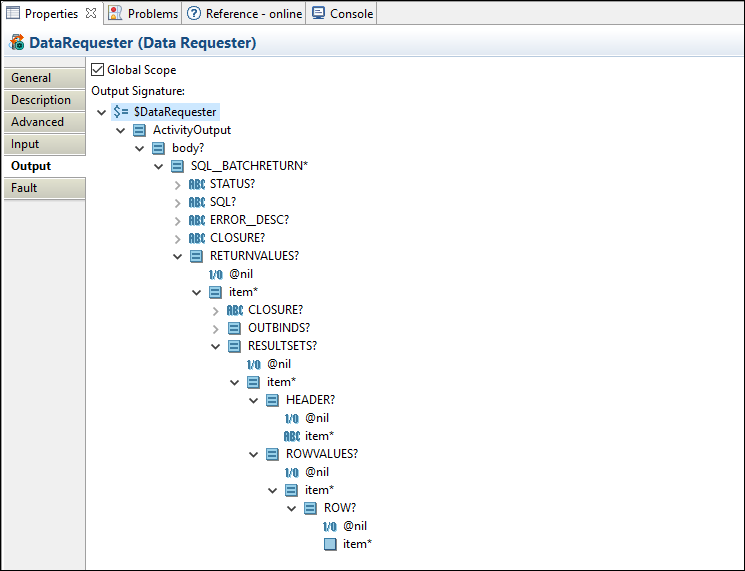Open the Input side tab
This screenshot has height=571, width=745.
(x=26, y=144)
